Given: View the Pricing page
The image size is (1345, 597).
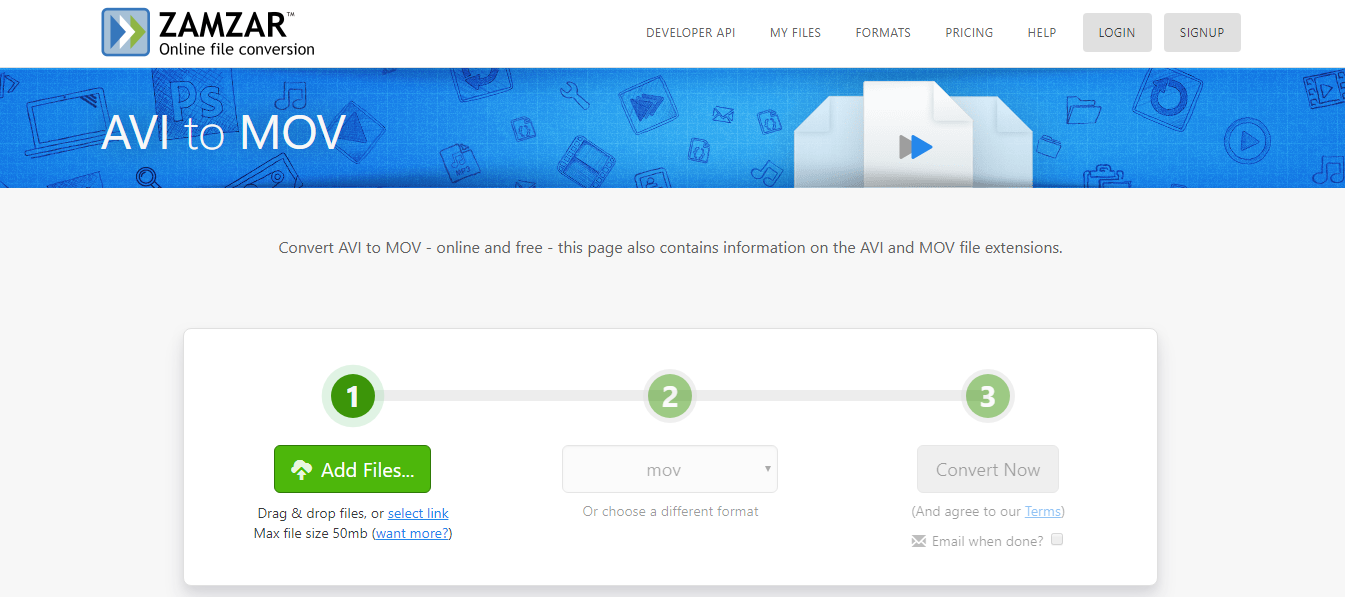Looking at the screenshot, I should (969, 33).
